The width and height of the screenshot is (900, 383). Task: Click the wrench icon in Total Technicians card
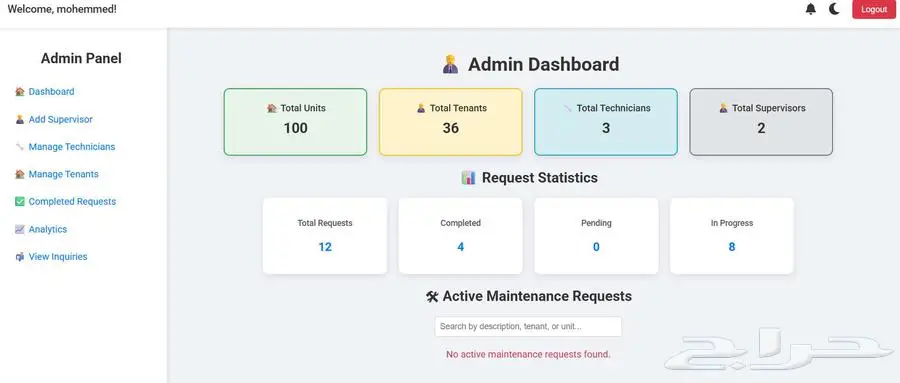pos(568,108)
